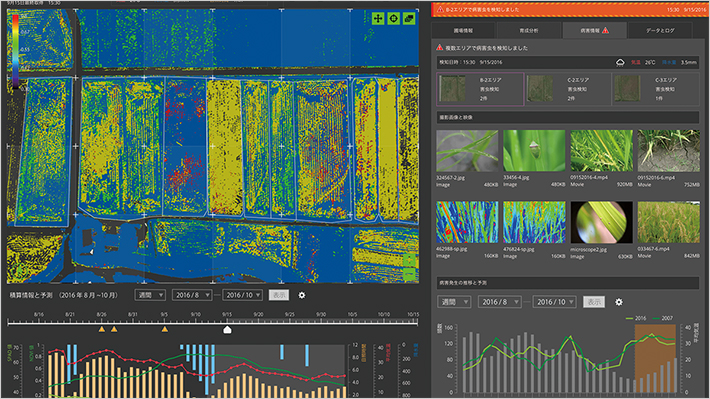Zoom out the map with the minus button
The image size is (710, 399).
(409, 274)
